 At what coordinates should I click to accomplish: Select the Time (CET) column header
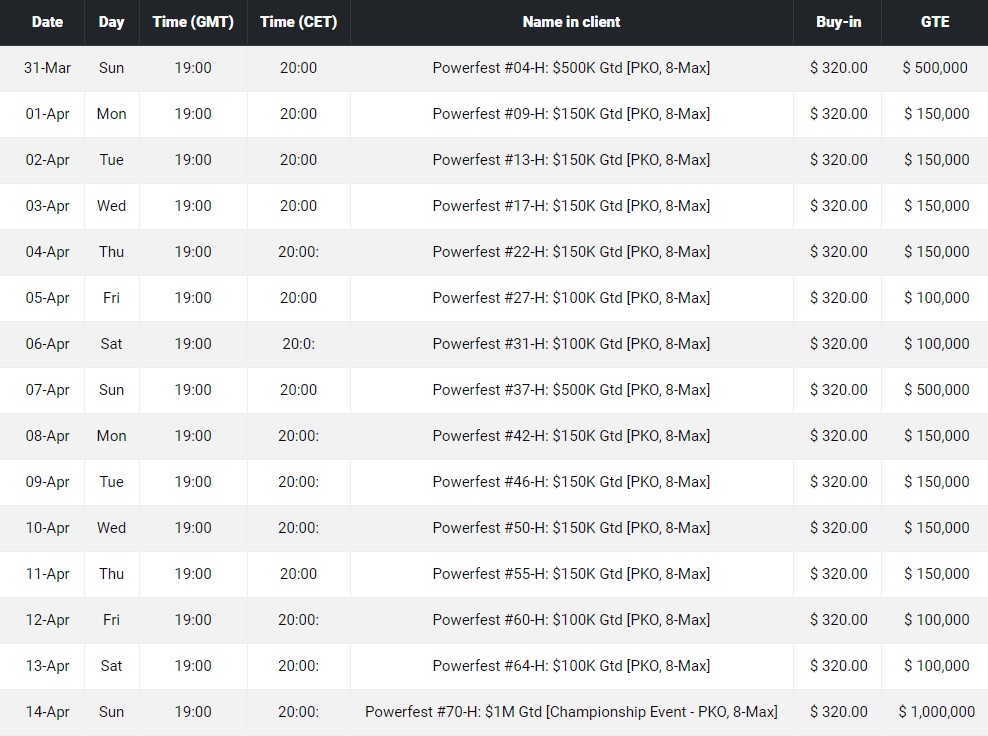pos(298,22)
